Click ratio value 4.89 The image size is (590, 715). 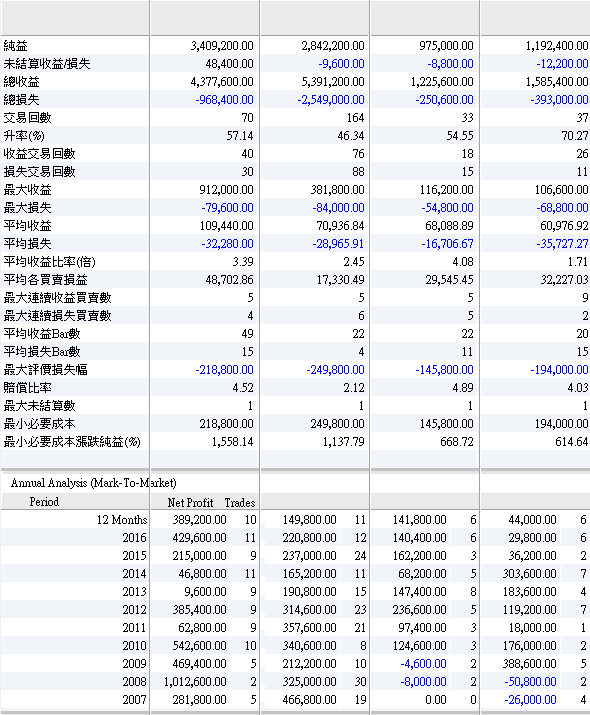pyautogui.click(x=463, y=388)
